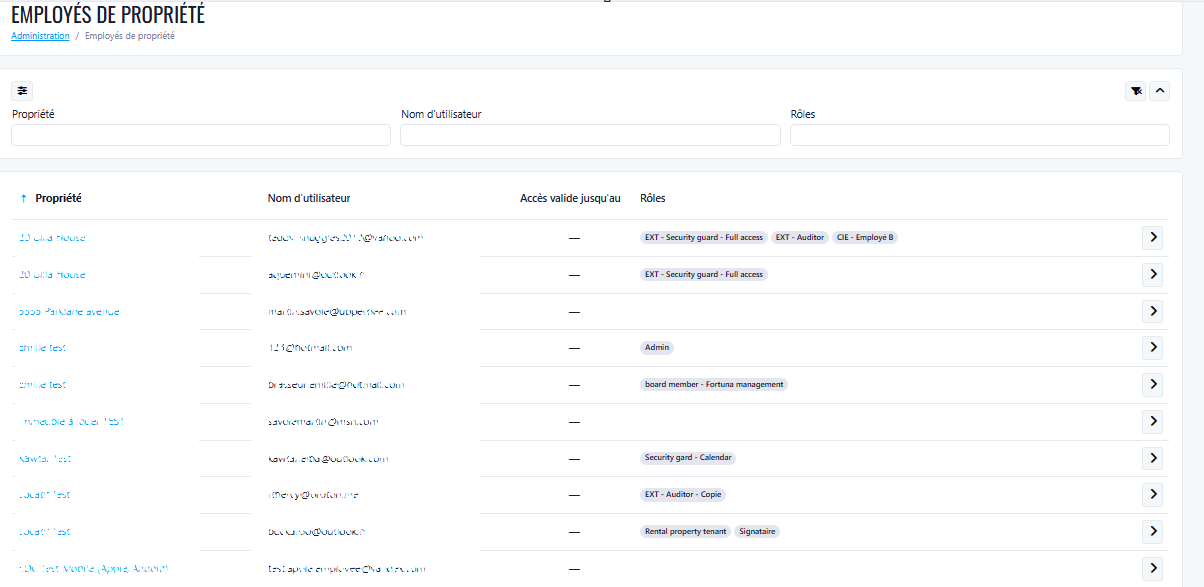
Task: Focus the Propriété filter field
Action: (x=201, y=135)
